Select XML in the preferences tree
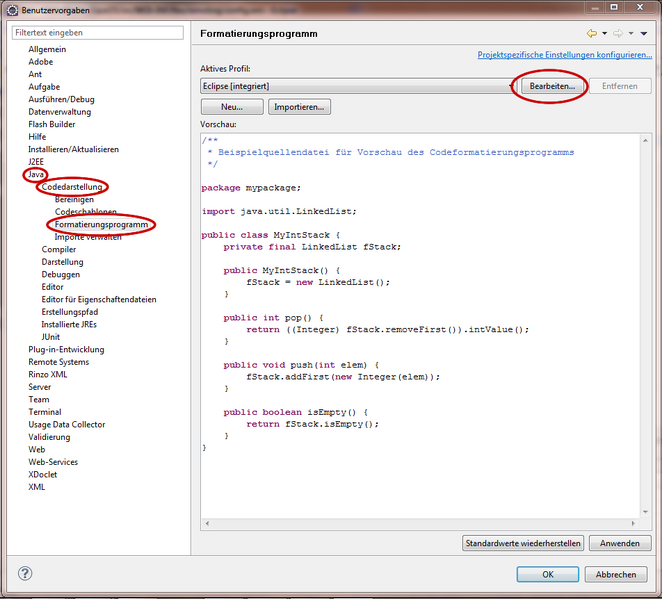 [x=37, y=487]
